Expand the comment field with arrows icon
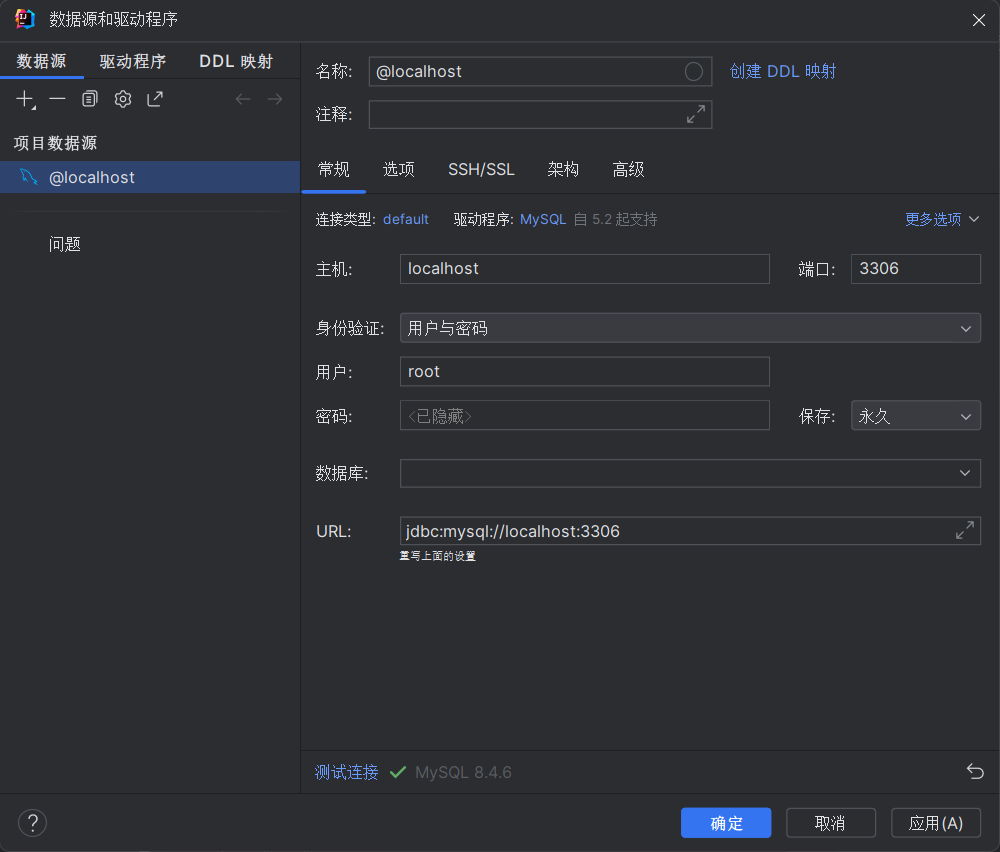This screenshot has height=852, width=1000. (696, 114)
